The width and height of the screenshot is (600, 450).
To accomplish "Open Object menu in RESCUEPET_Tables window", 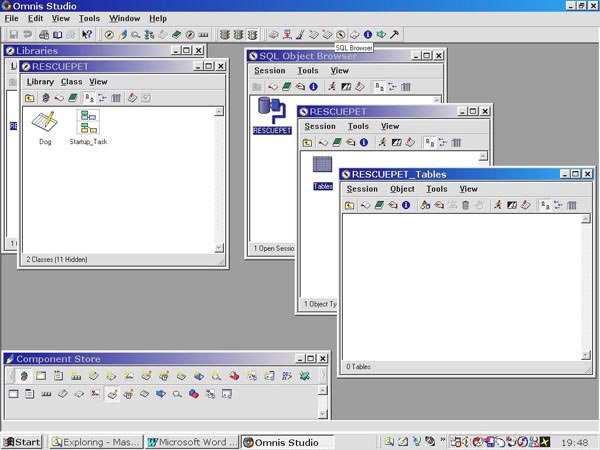I will tap(402, 189).
